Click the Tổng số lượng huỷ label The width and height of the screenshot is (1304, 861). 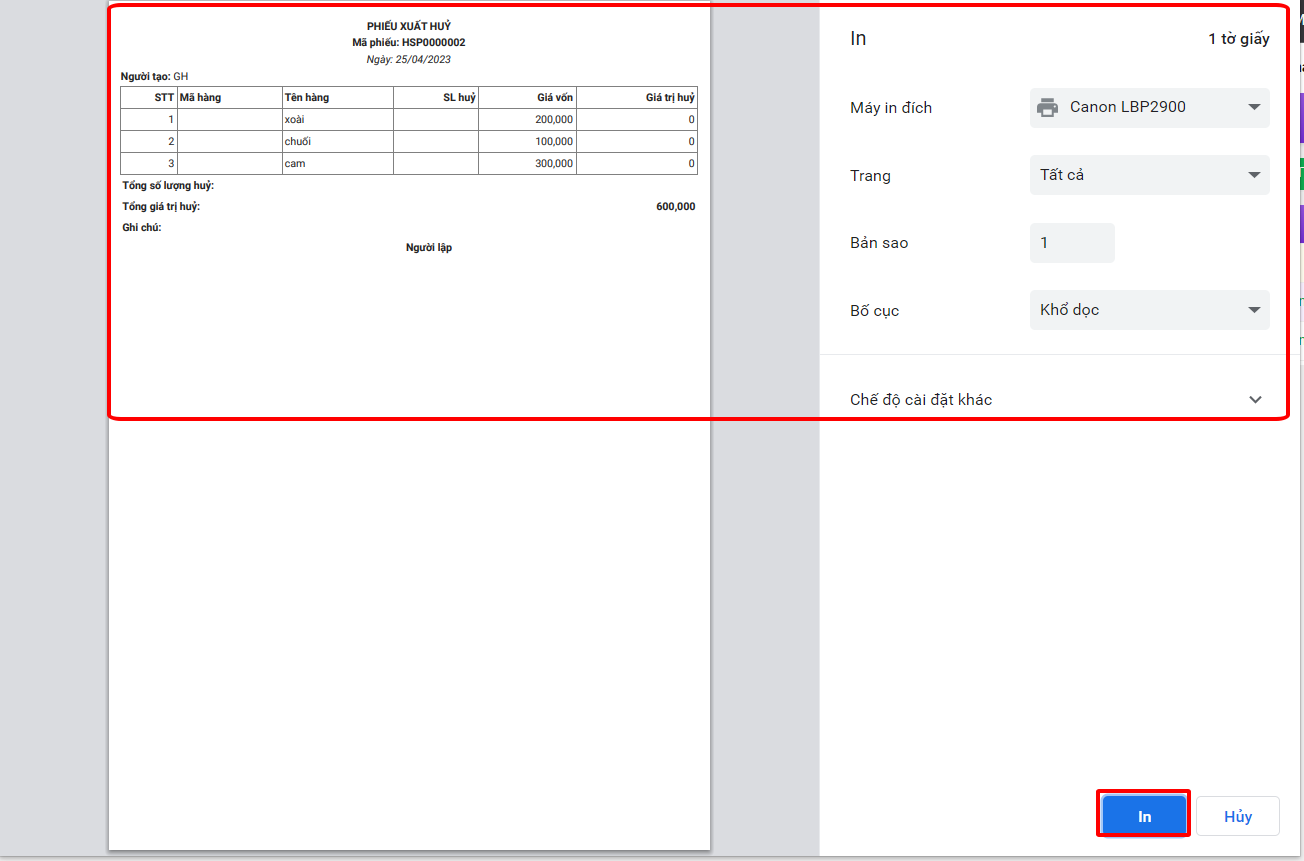click(168, 186)
